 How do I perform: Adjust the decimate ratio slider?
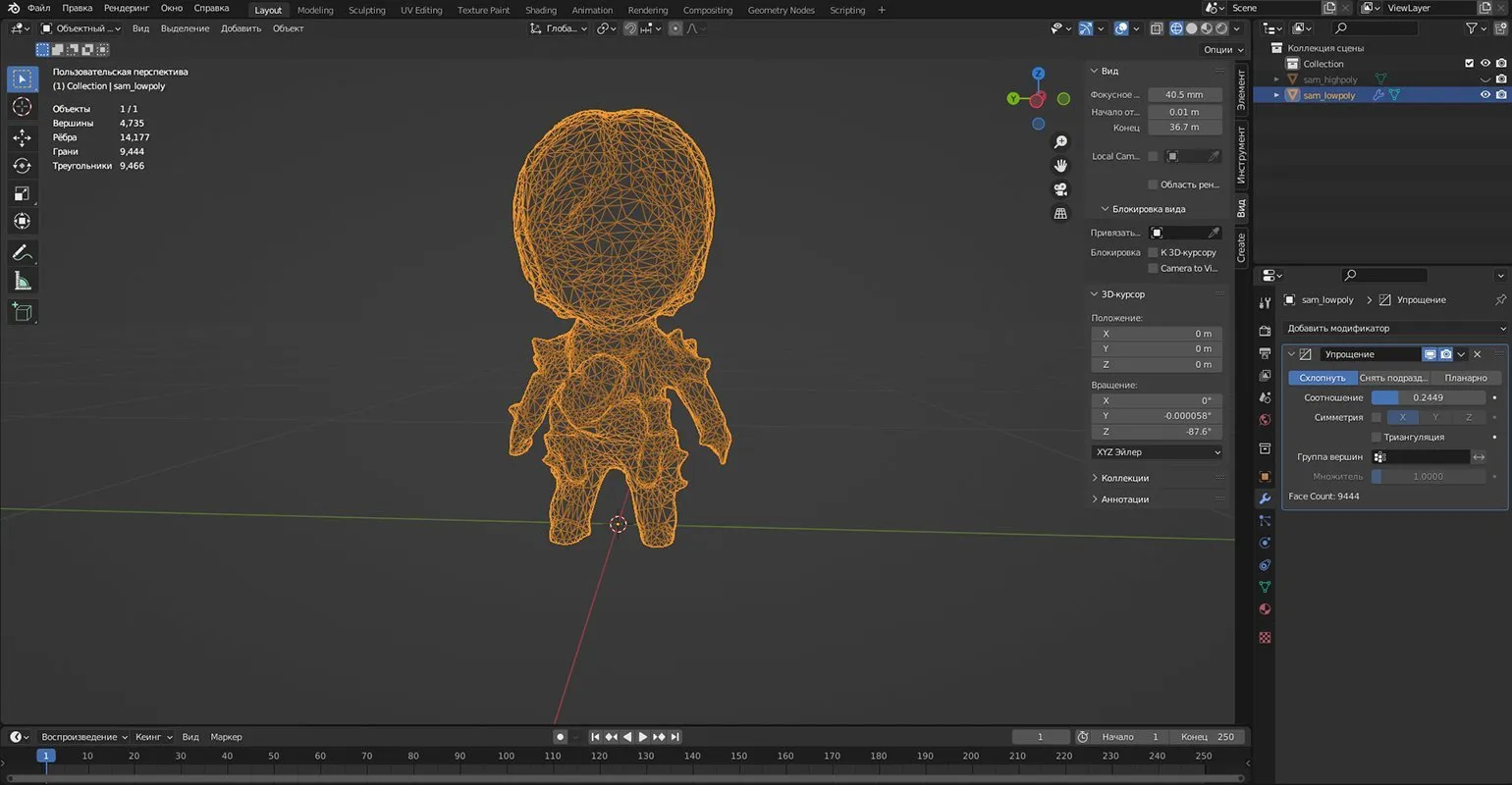coord(1428,397)
